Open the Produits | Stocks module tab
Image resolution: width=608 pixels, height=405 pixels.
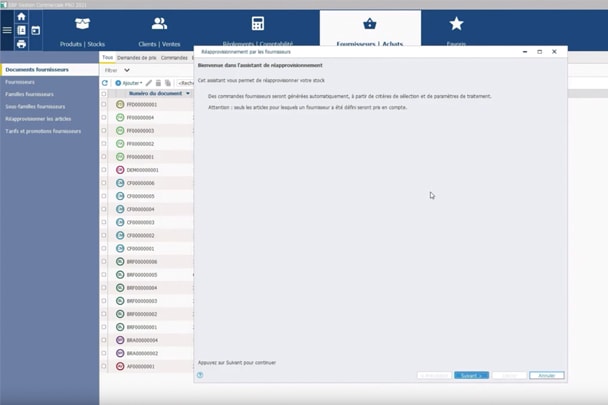[82, 32]
